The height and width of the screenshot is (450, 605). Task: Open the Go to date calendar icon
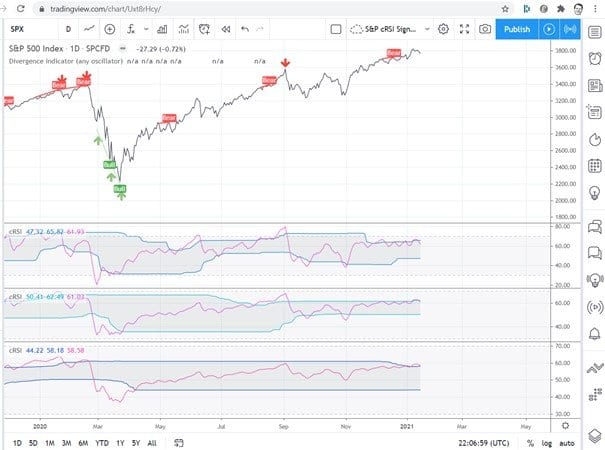(x=179, y=443)
